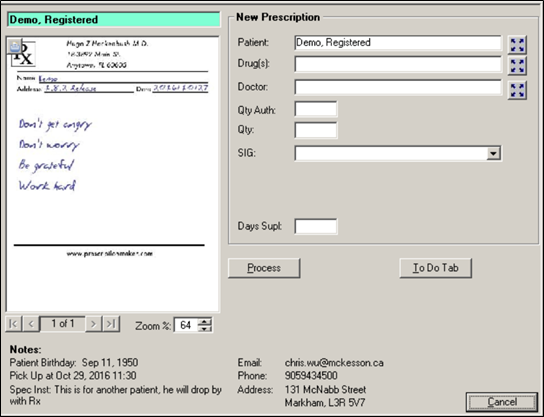
Task: Click the Qty Auth input field
Action: pos(316,110)
